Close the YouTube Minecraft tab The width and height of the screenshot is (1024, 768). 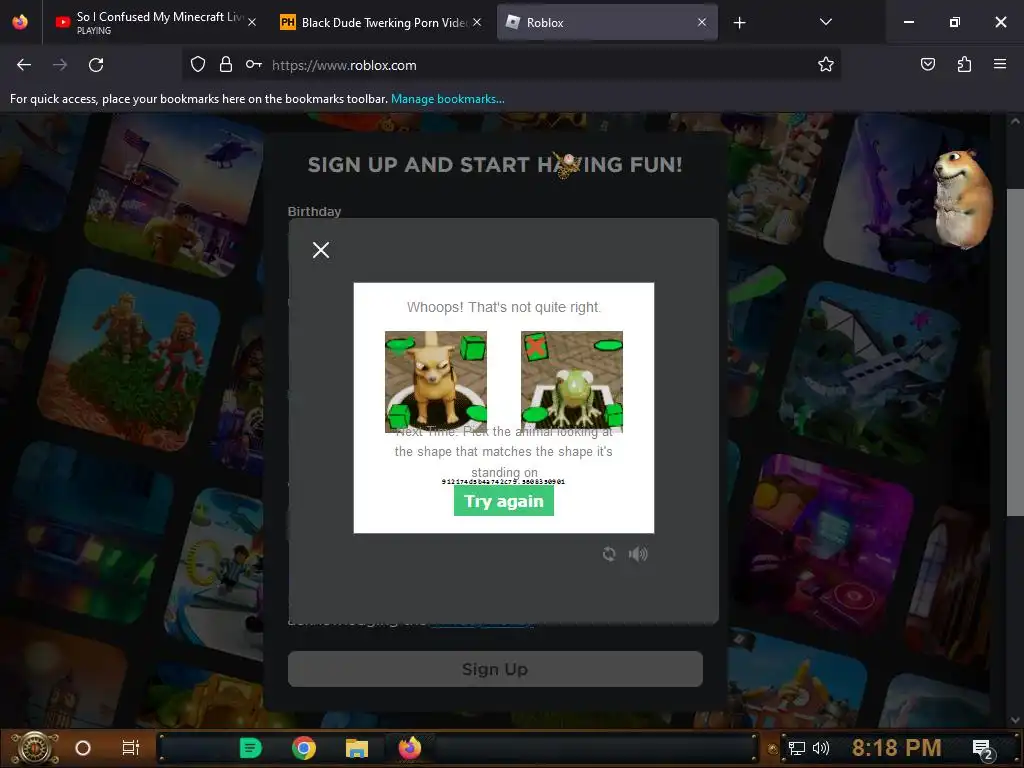pyautogui.click(x=252, y=22)
